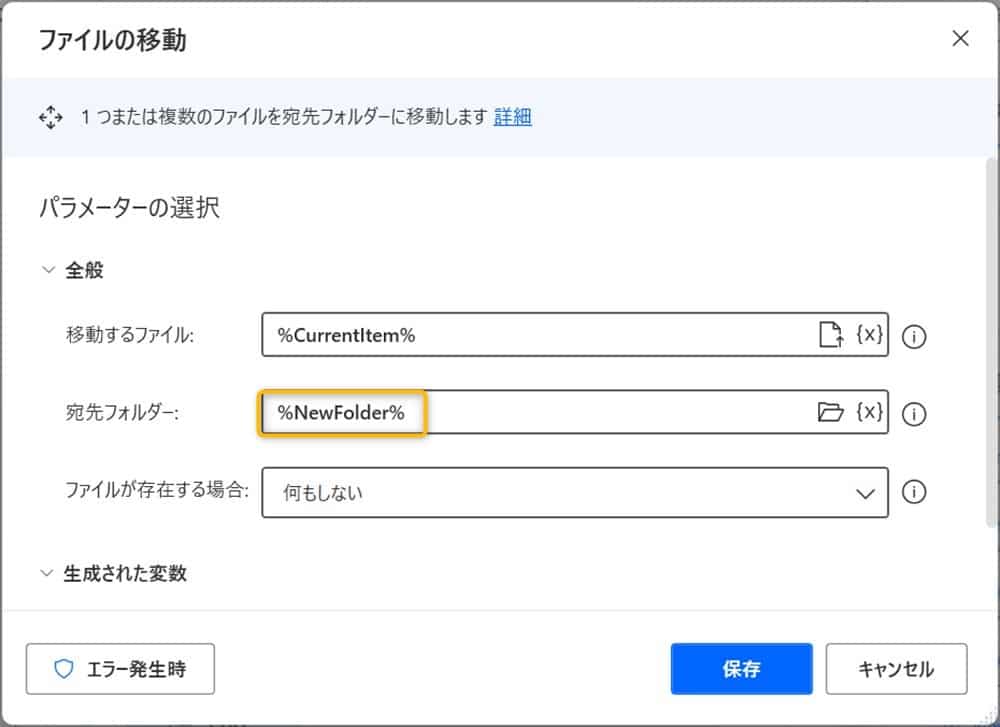This screenshot has width=1000, height=727.
Task: Click the chevron arrow on the 何もしない combo box
Action: click(866, 492)
